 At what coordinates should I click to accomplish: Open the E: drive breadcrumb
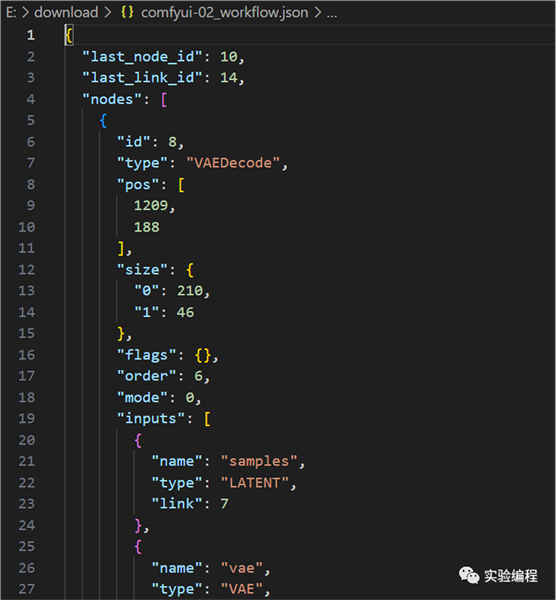click(11, 12)
